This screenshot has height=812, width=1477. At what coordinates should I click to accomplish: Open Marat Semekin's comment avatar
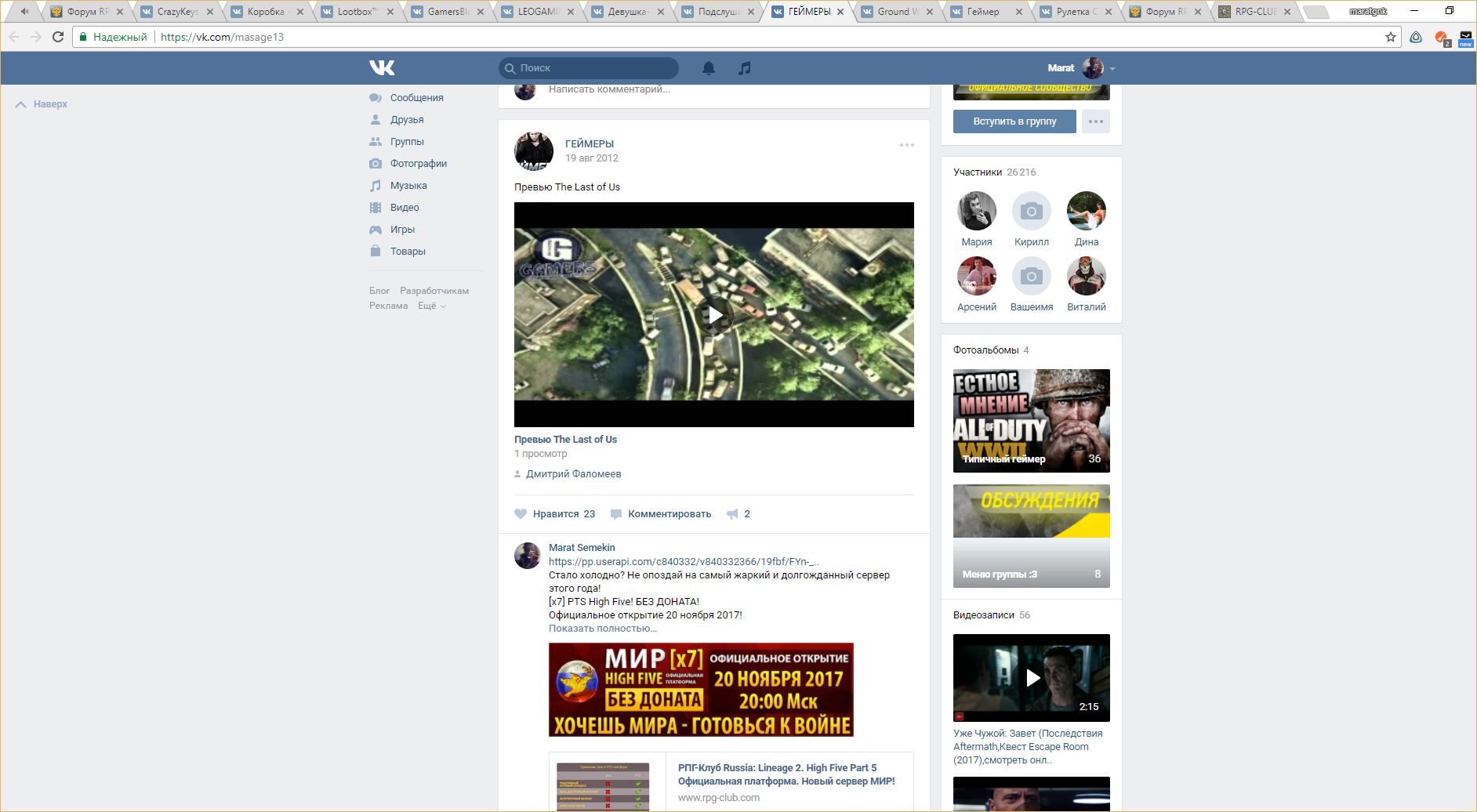point(527,556)
